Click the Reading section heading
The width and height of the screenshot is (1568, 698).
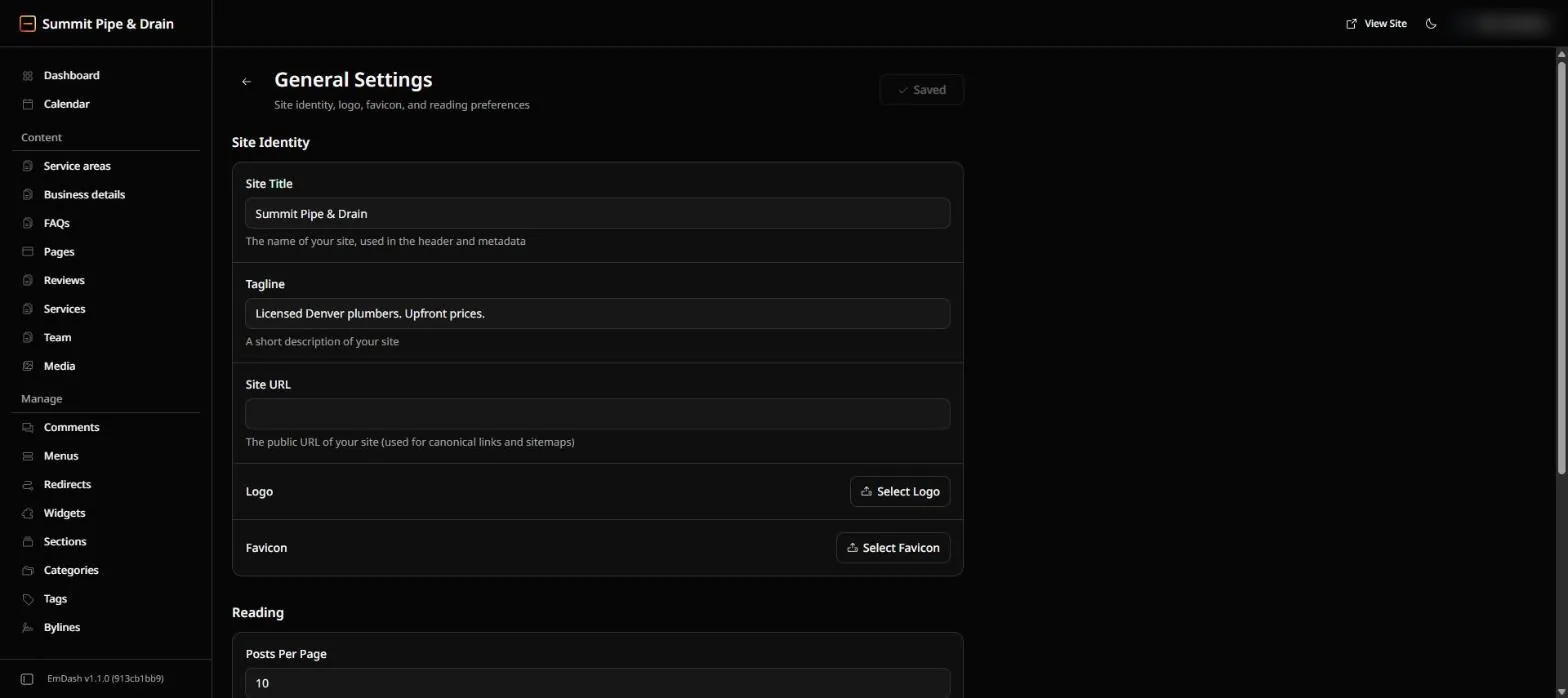pyautogui.click(x=258, y=613)
